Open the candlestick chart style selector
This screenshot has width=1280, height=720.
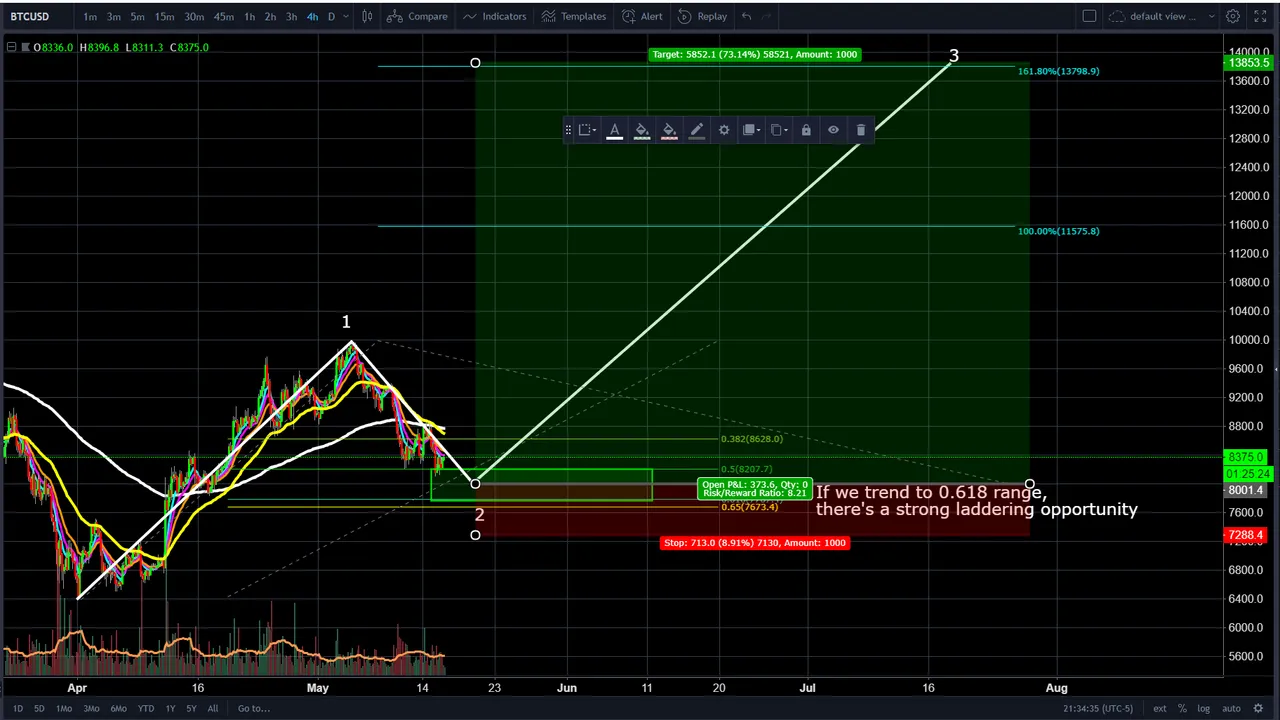[x=367, y=16]
